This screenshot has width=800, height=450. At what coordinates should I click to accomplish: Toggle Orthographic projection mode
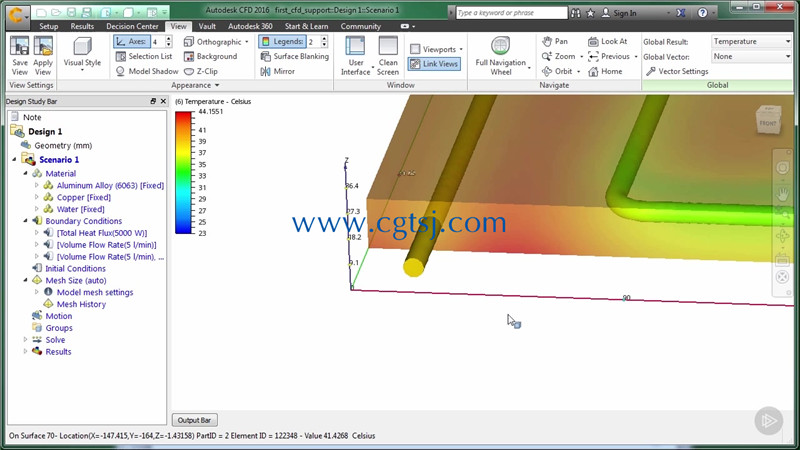click(212, 42)
